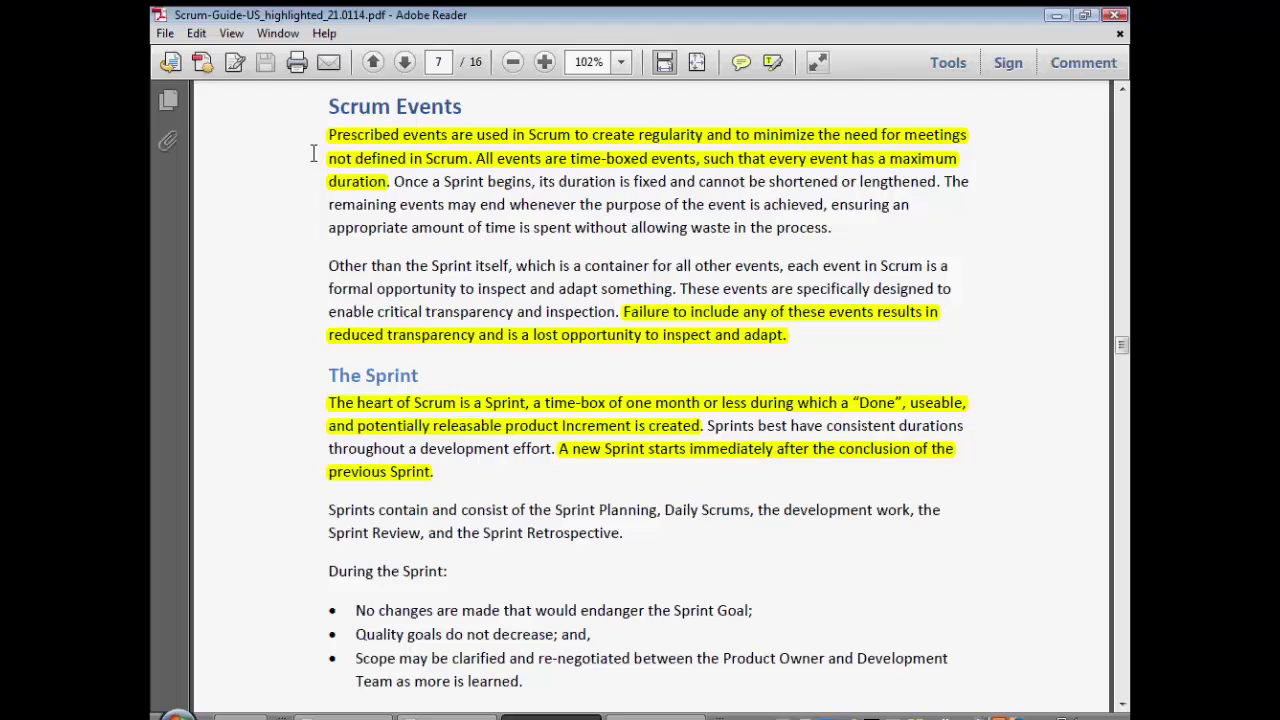
Task: Click the zoom value field showing 102%
Action: point(589,62)
